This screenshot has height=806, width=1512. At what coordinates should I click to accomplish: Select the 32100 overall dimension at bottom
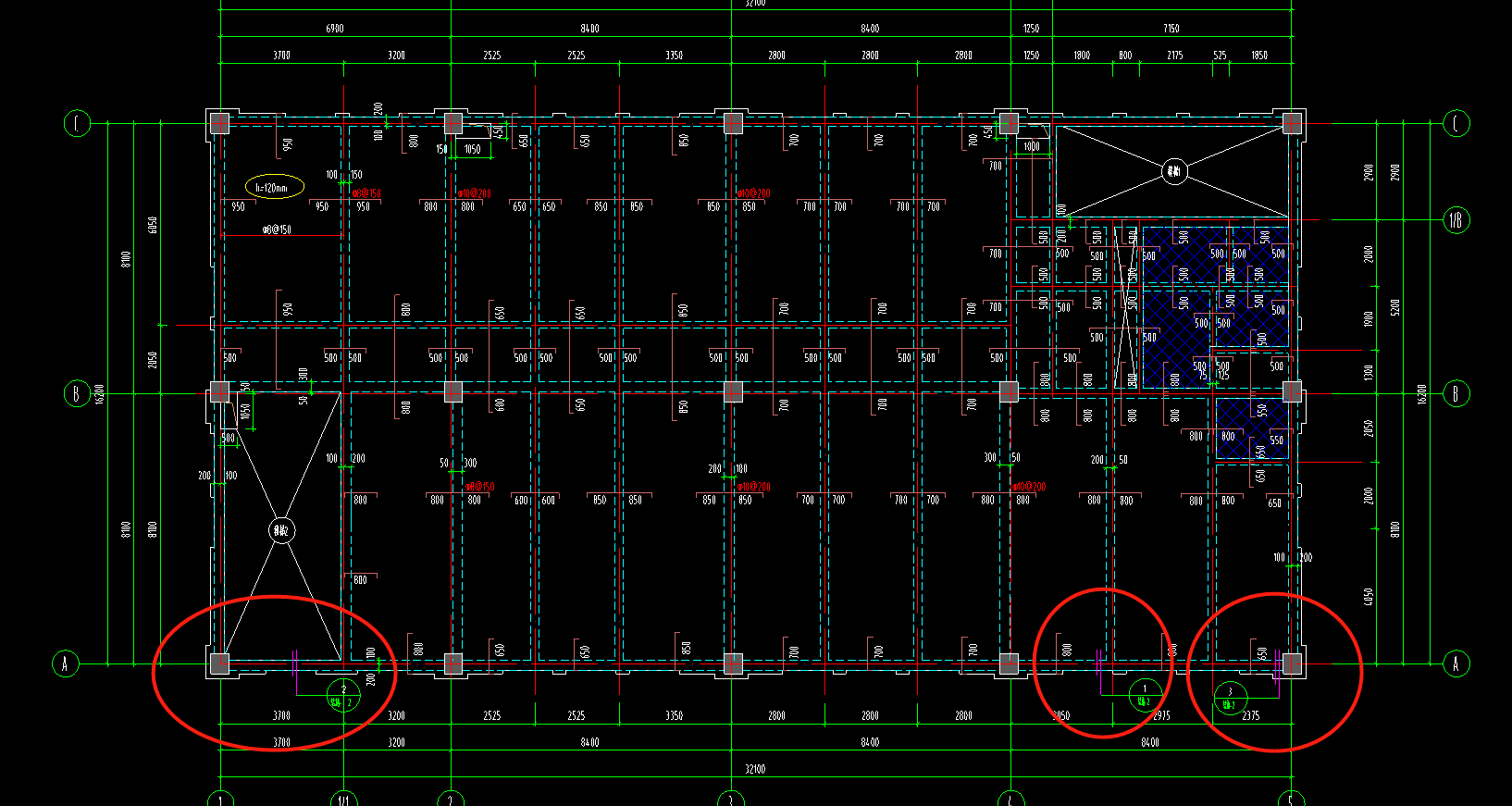click(755, 769)
